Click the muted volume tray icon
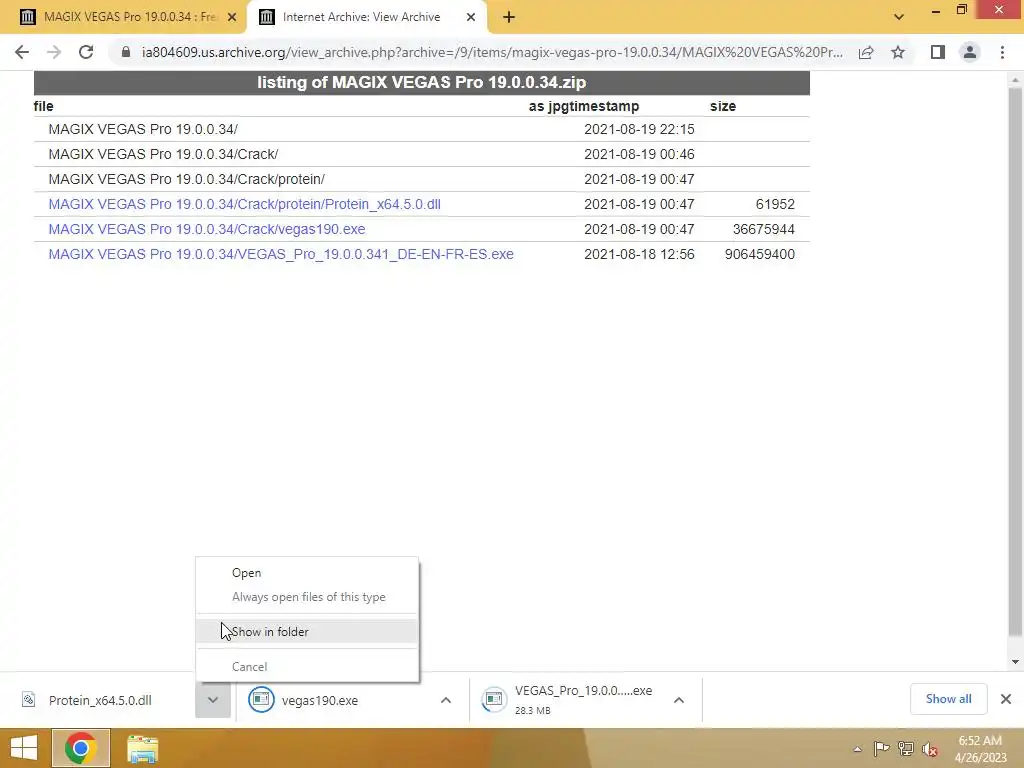Screen dimensions: 1024x768 930,749
